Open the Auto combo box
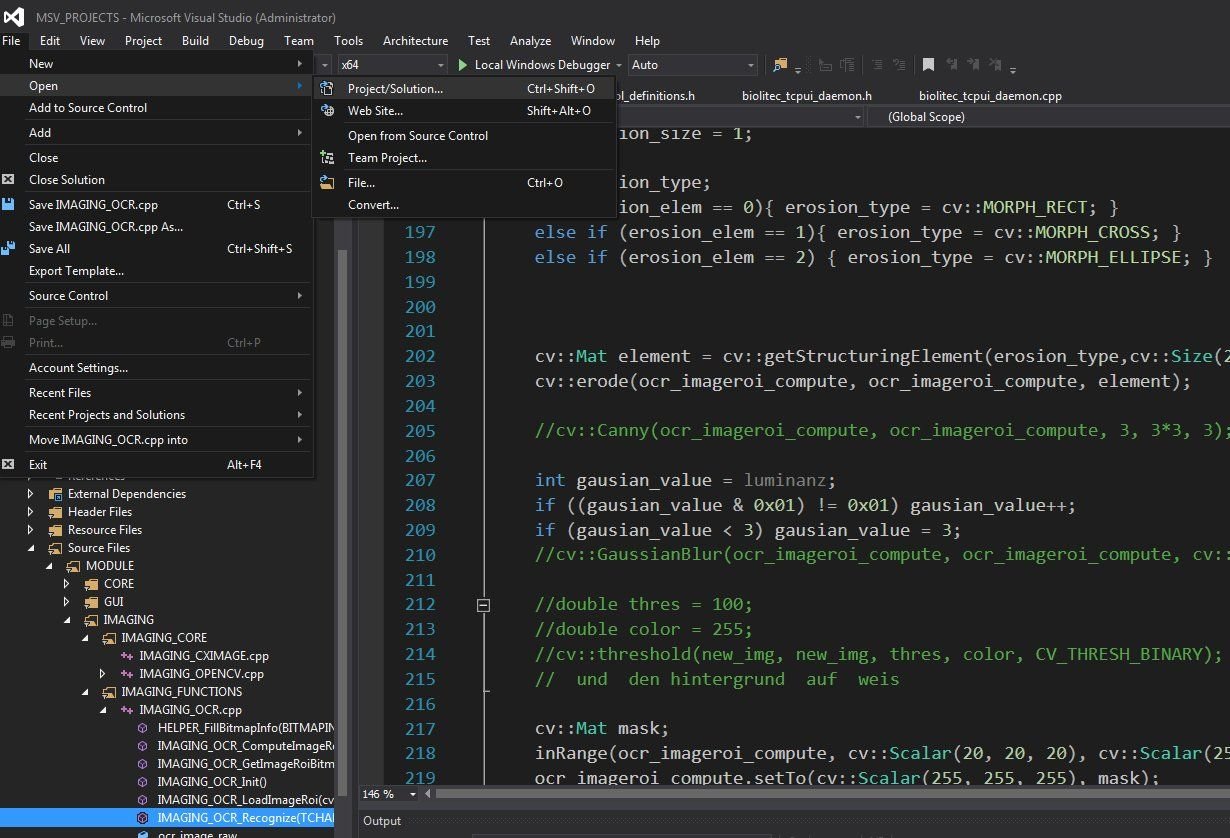Image resolution: width=1230 pixels, height=838 pixels. pos(693,65)
